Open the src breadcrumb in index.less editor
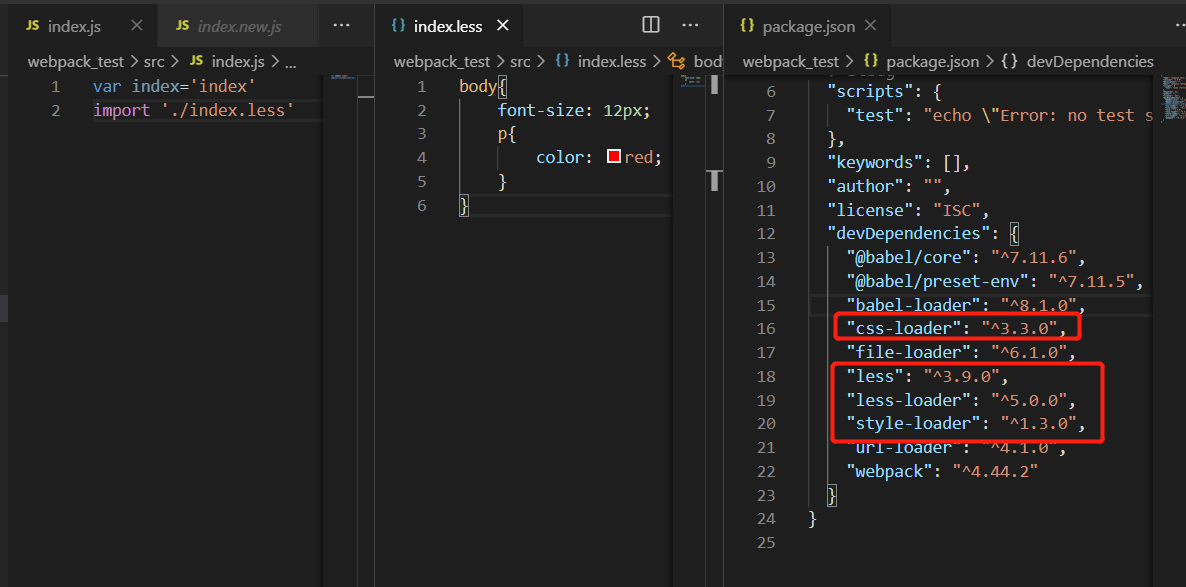 (x=520, y=61)
